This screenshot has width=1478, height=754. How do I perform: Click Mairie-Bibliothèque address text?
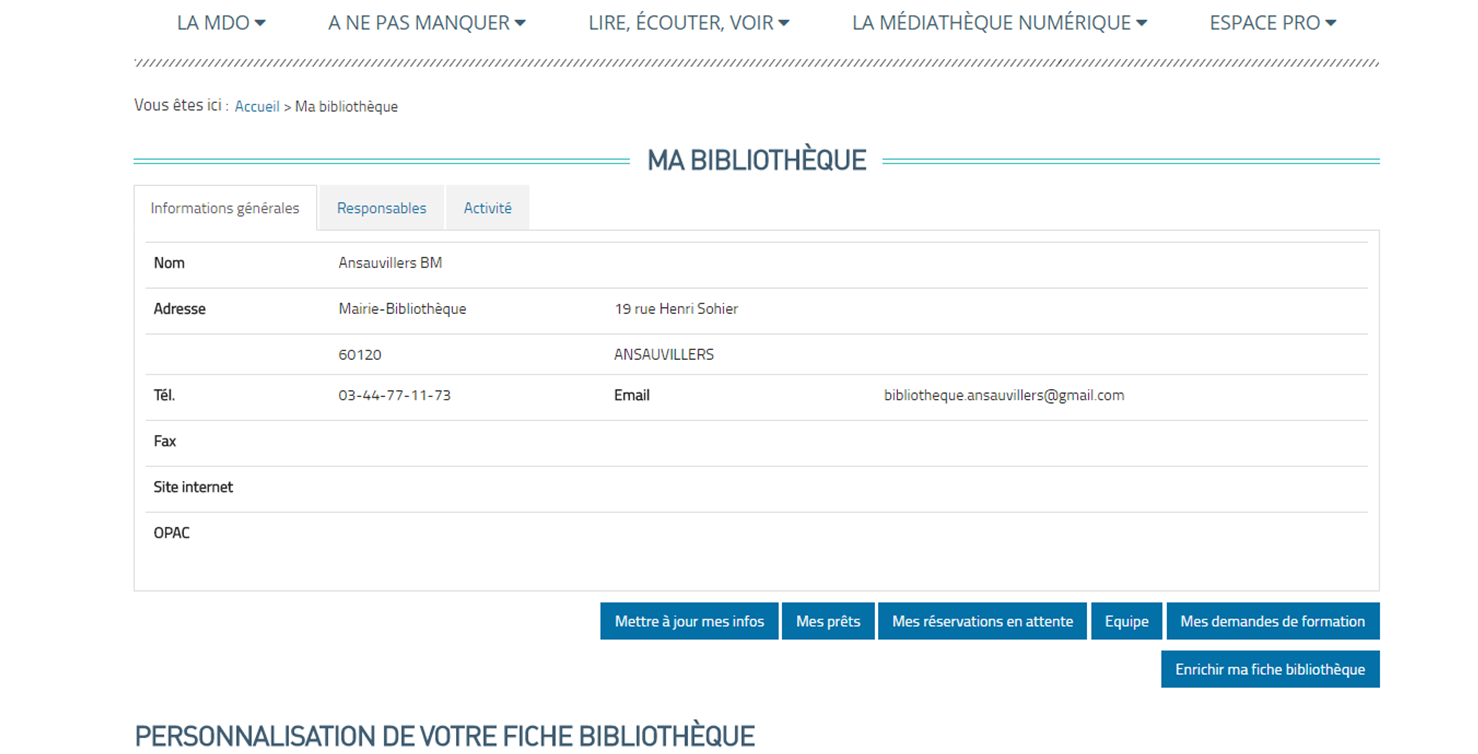point(402,309)
